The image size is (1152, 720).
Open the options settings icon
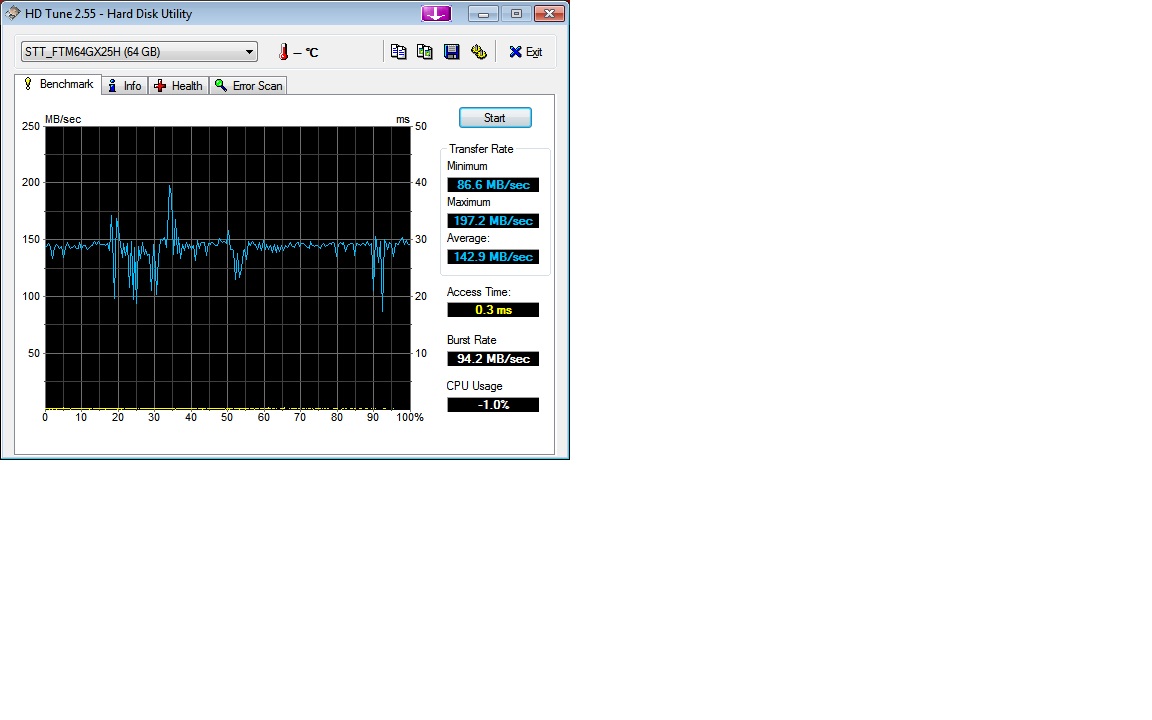coord(479,51)
